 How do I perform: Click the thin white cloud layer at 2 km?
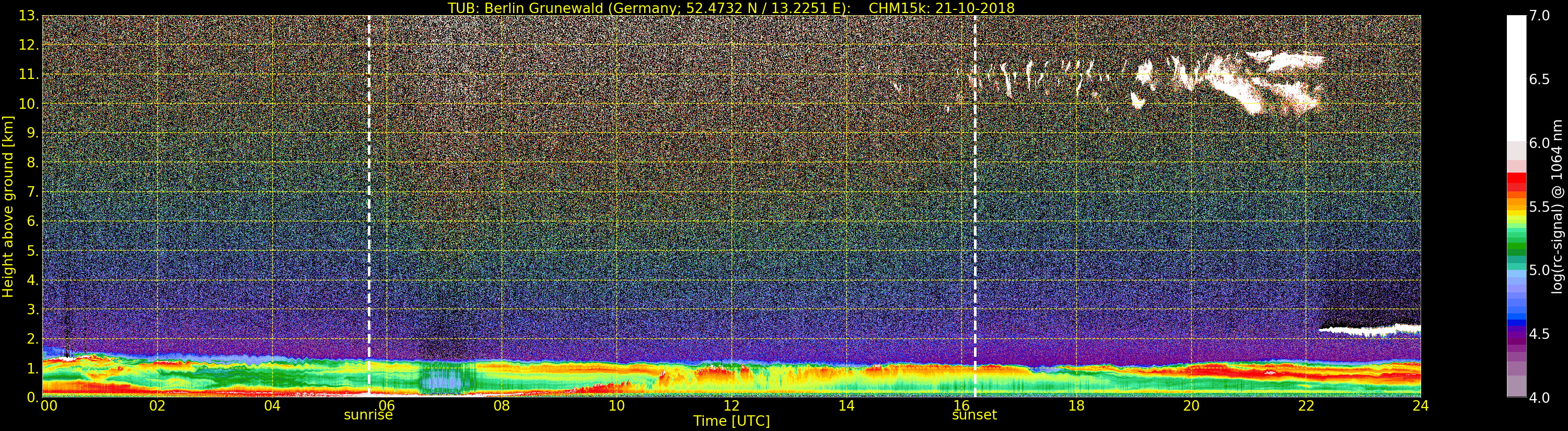1369,331
